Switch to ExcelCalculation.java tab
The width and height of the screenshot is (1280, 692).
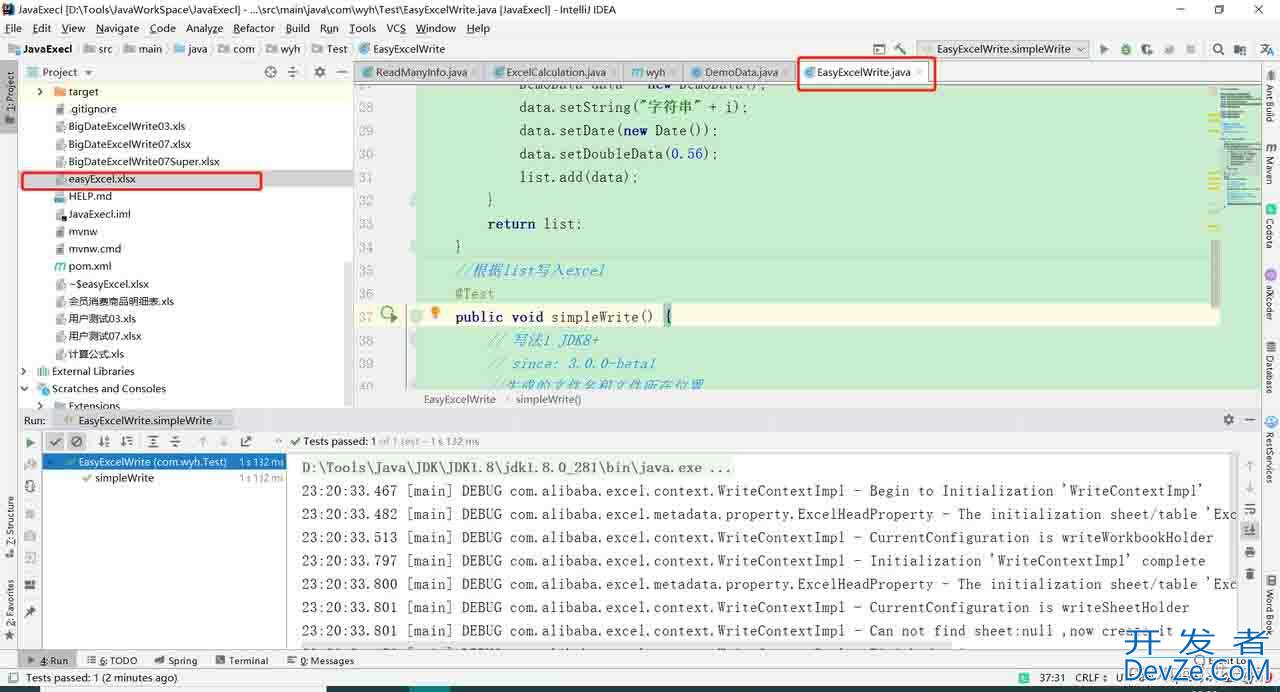[556, 72]
